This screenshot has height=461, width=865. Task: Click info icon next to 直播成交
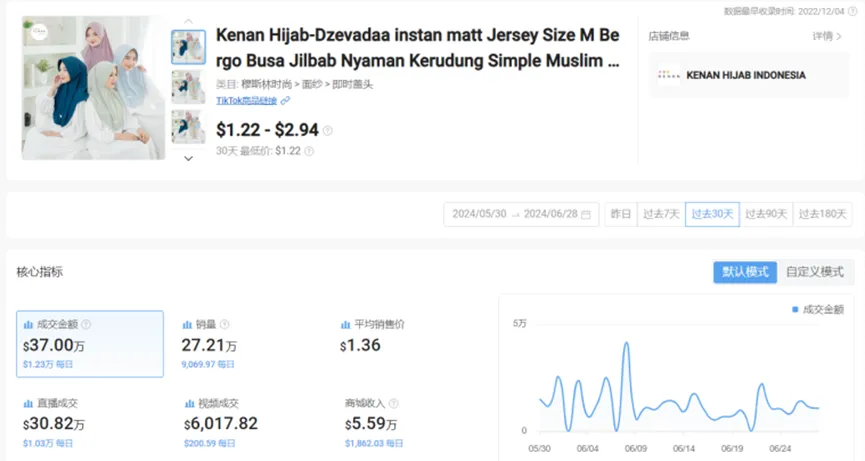(x=86, y=403)
